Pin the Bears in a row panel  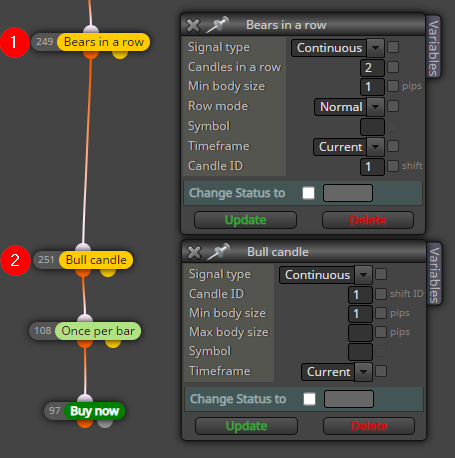pos(217,25)
